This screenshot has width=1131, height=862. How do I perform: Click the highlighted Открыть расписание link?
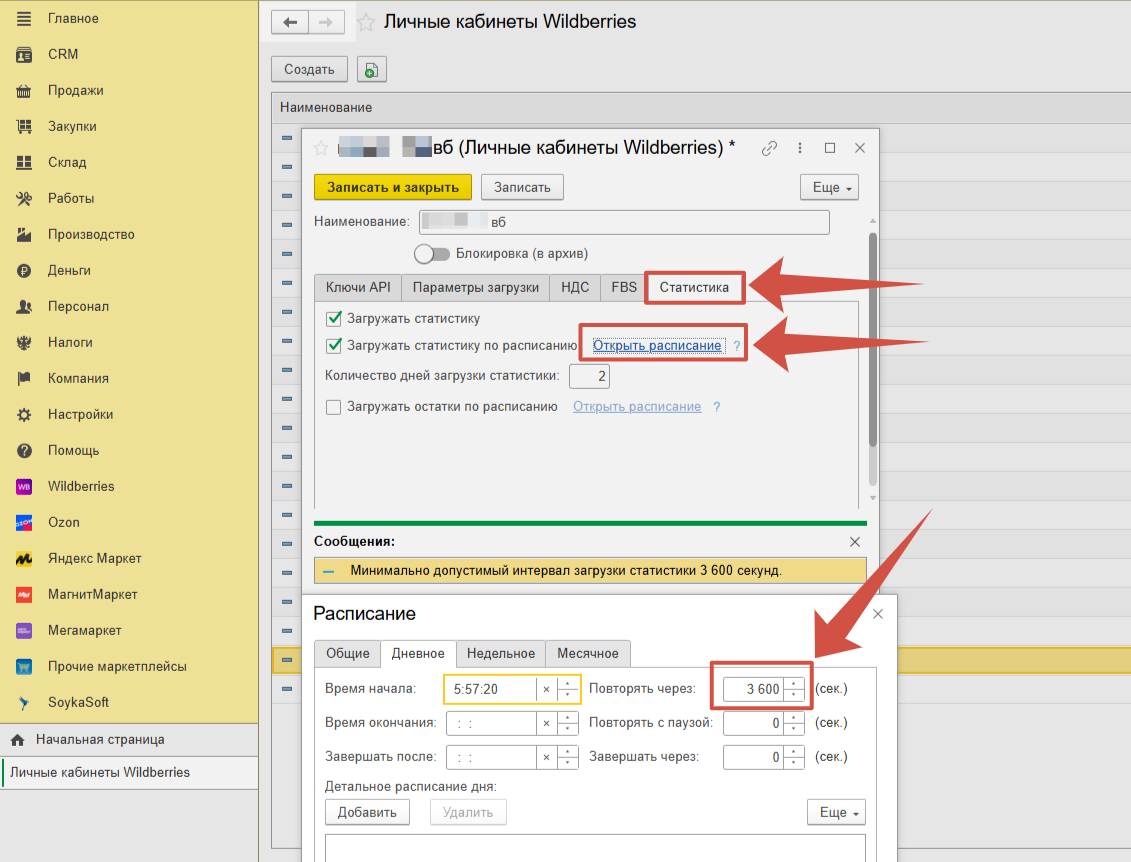pyautogui.click(x=657, y=346)
